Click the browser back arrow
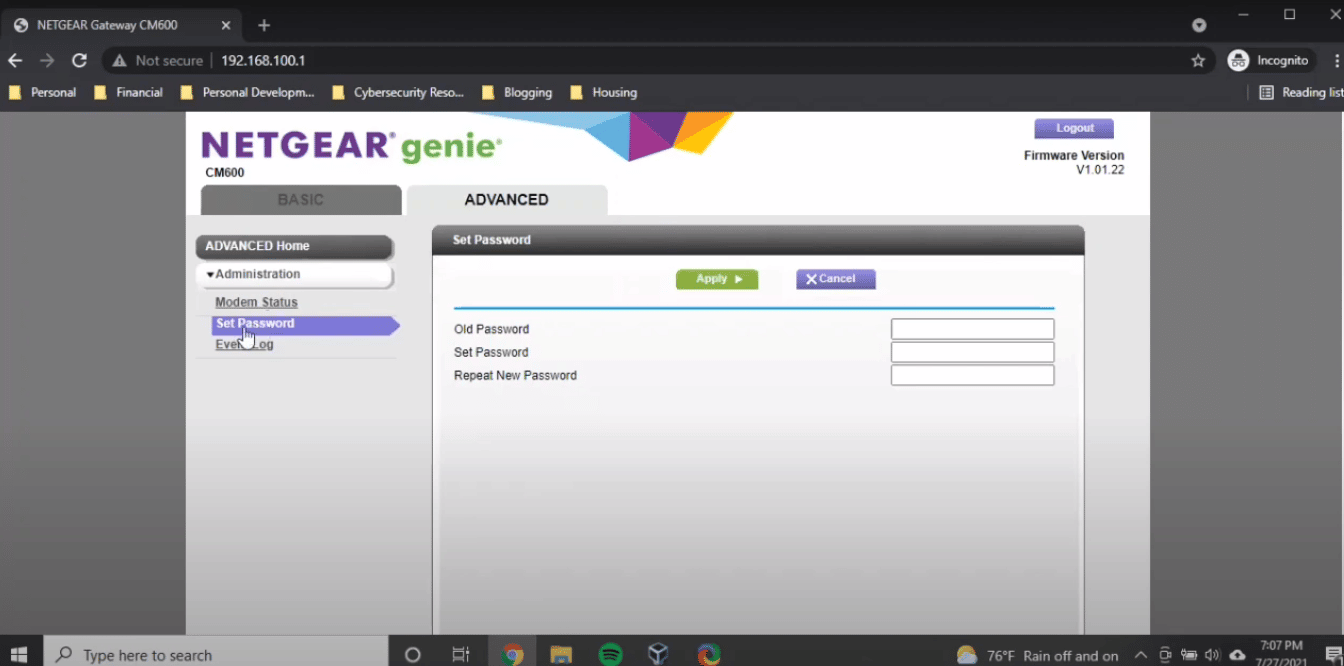Viewport: 1344px width, 666px height. 15,61
